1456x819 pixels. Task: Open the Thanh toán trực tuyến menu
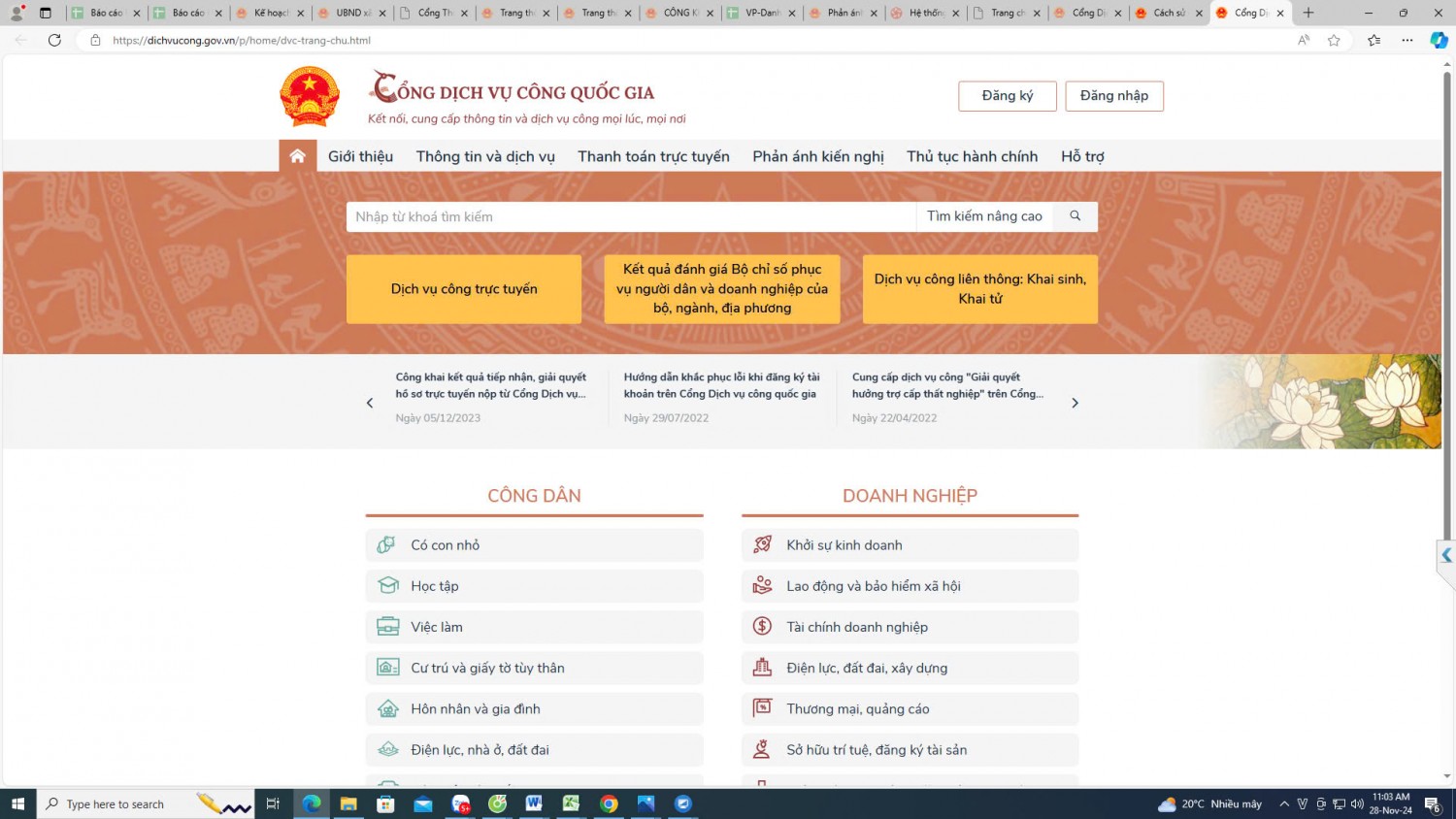pos(653,156)
